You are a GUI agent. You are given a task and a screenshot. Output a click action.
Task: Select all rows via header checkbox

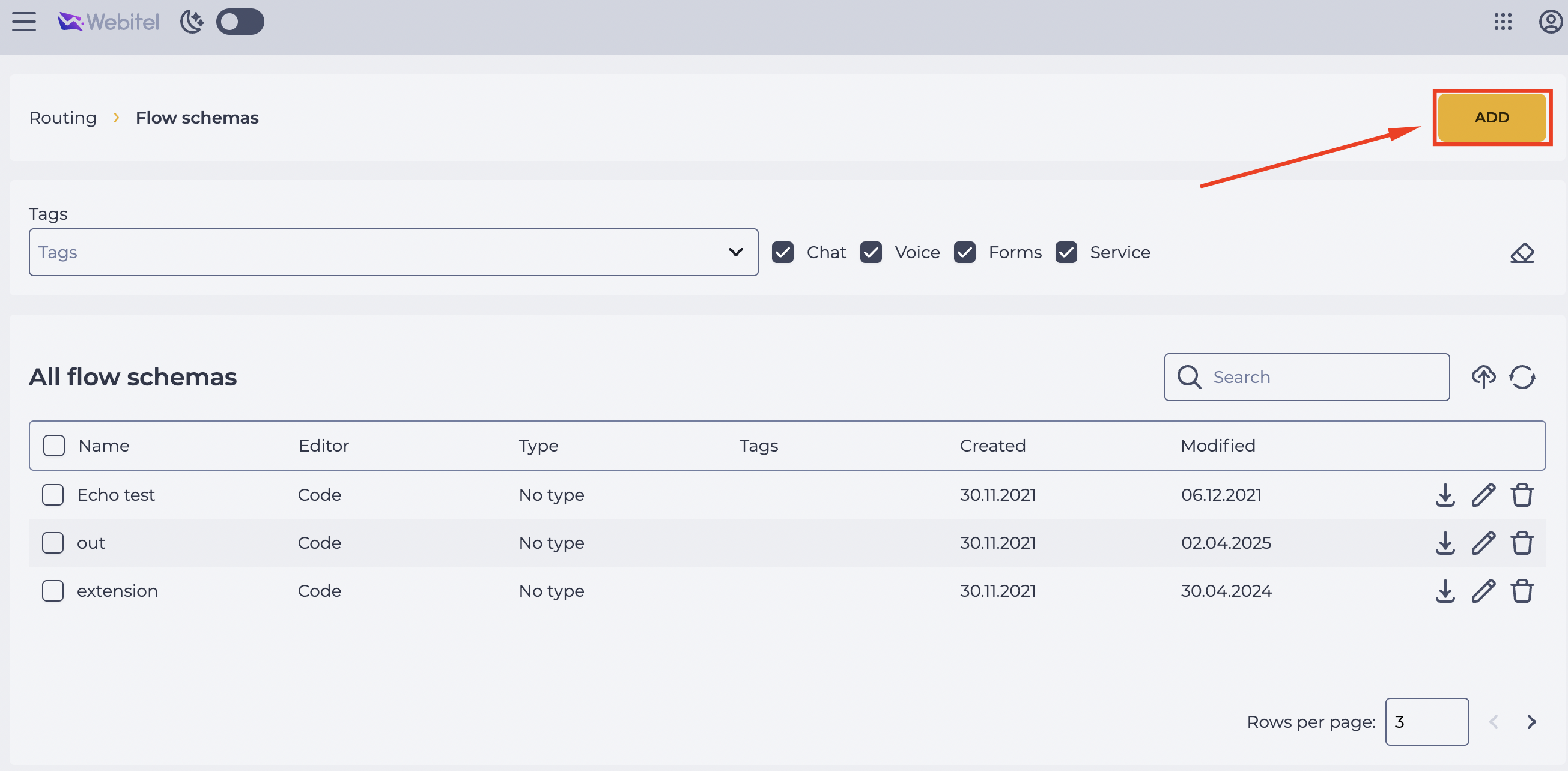54,446
